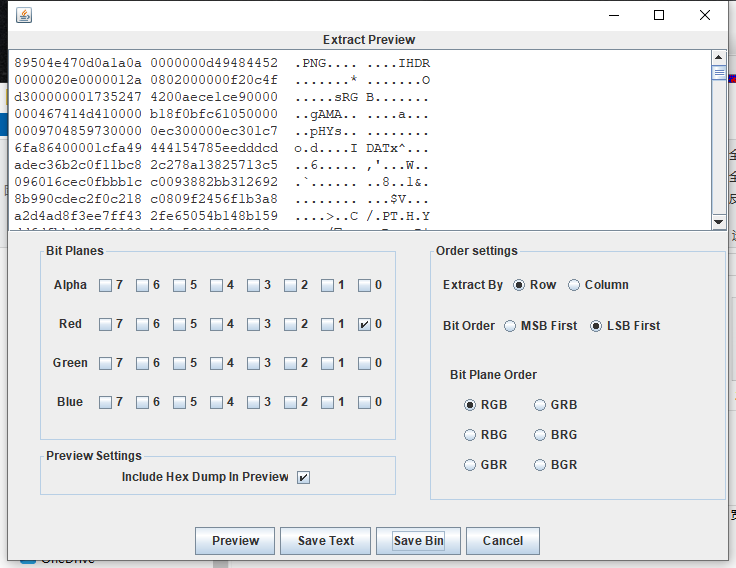Toggle Green bit plane 5
The image size is (736, 568).
tap(179, 363)
